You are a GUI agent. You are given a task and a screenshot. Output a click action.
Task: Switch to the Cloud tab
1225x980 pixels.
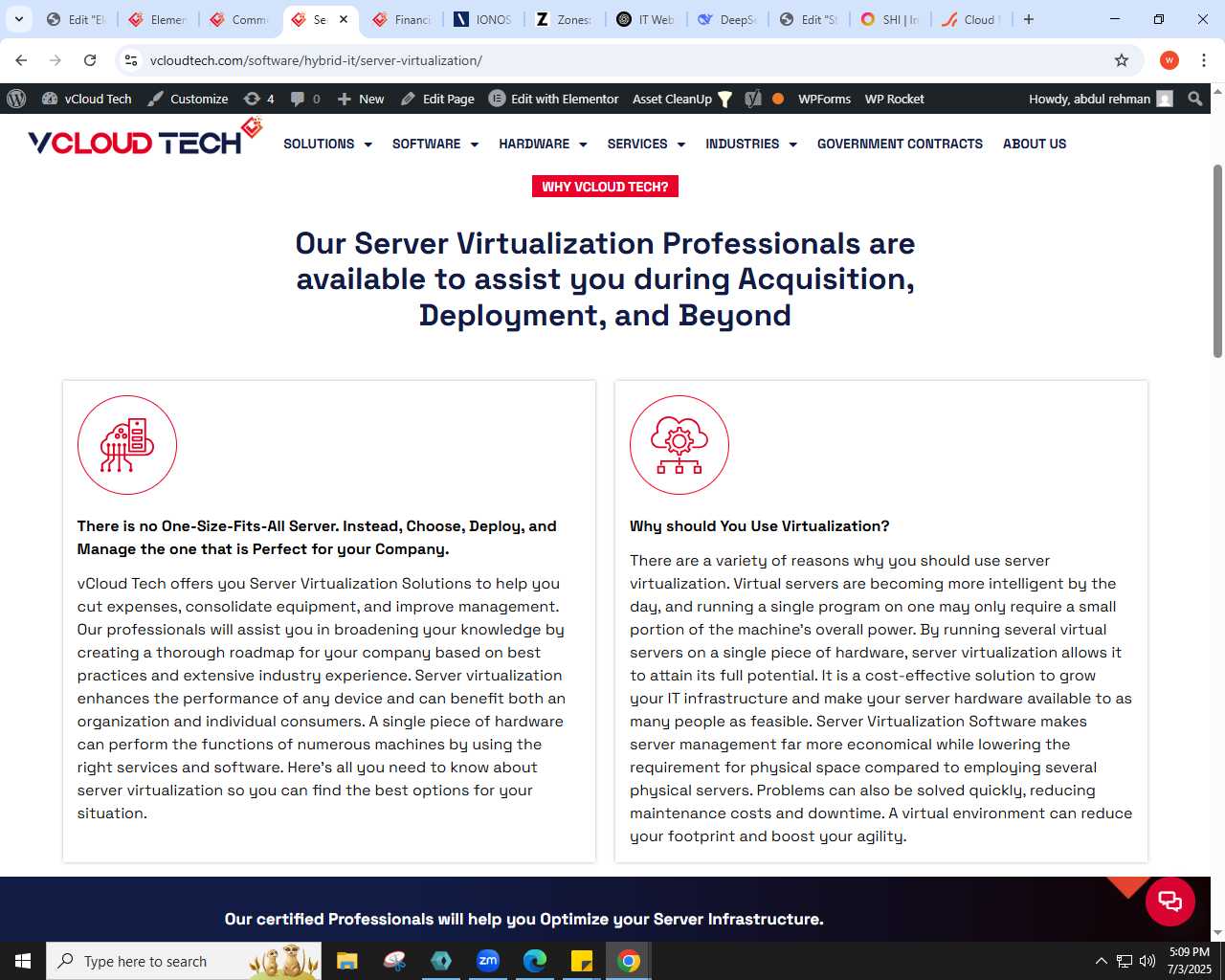pyautogui.click(x=971, y=19)
